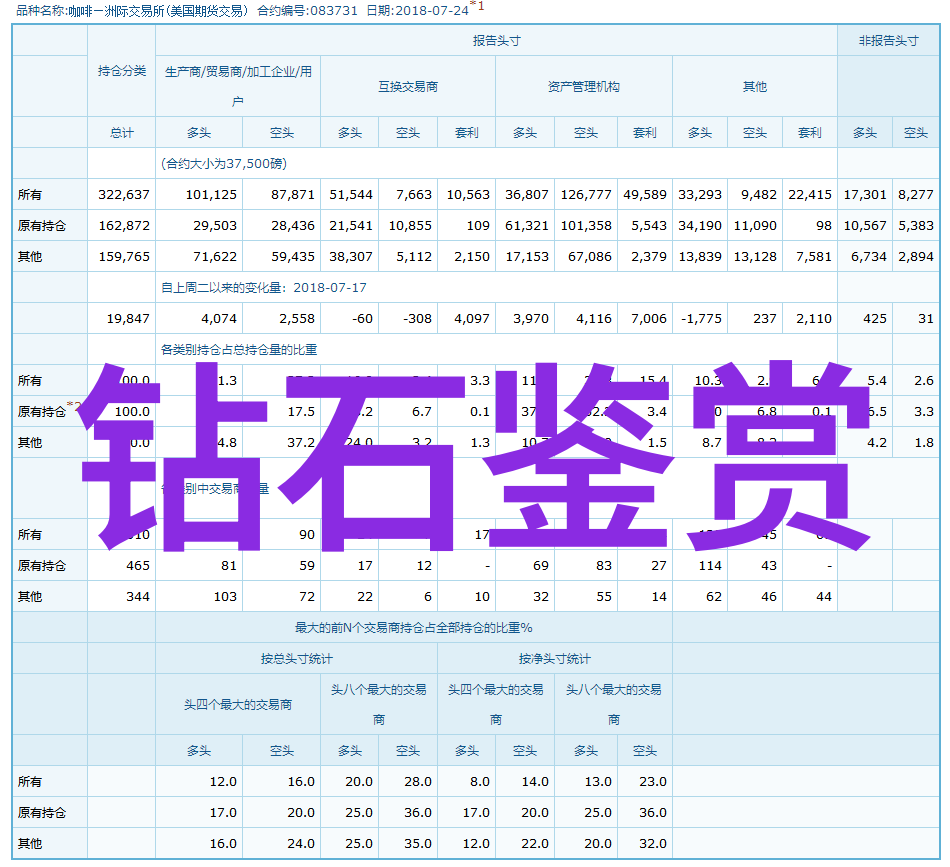Click the total value 322,637
The width and height of the screenshot is (950, 867).
pos(124,194)
